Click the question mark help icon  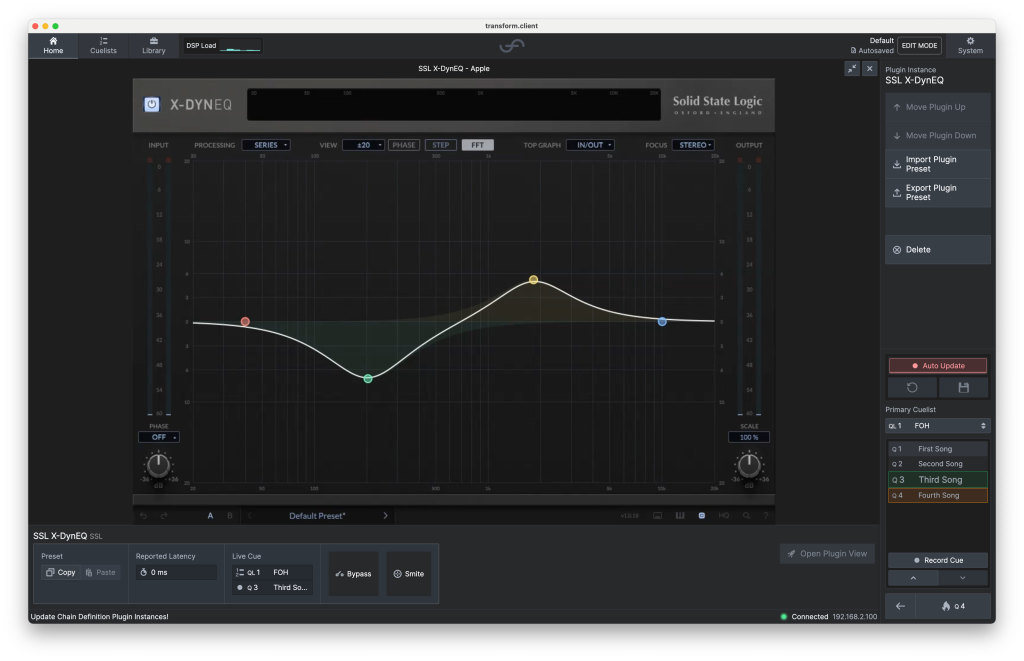coord(765,516)
